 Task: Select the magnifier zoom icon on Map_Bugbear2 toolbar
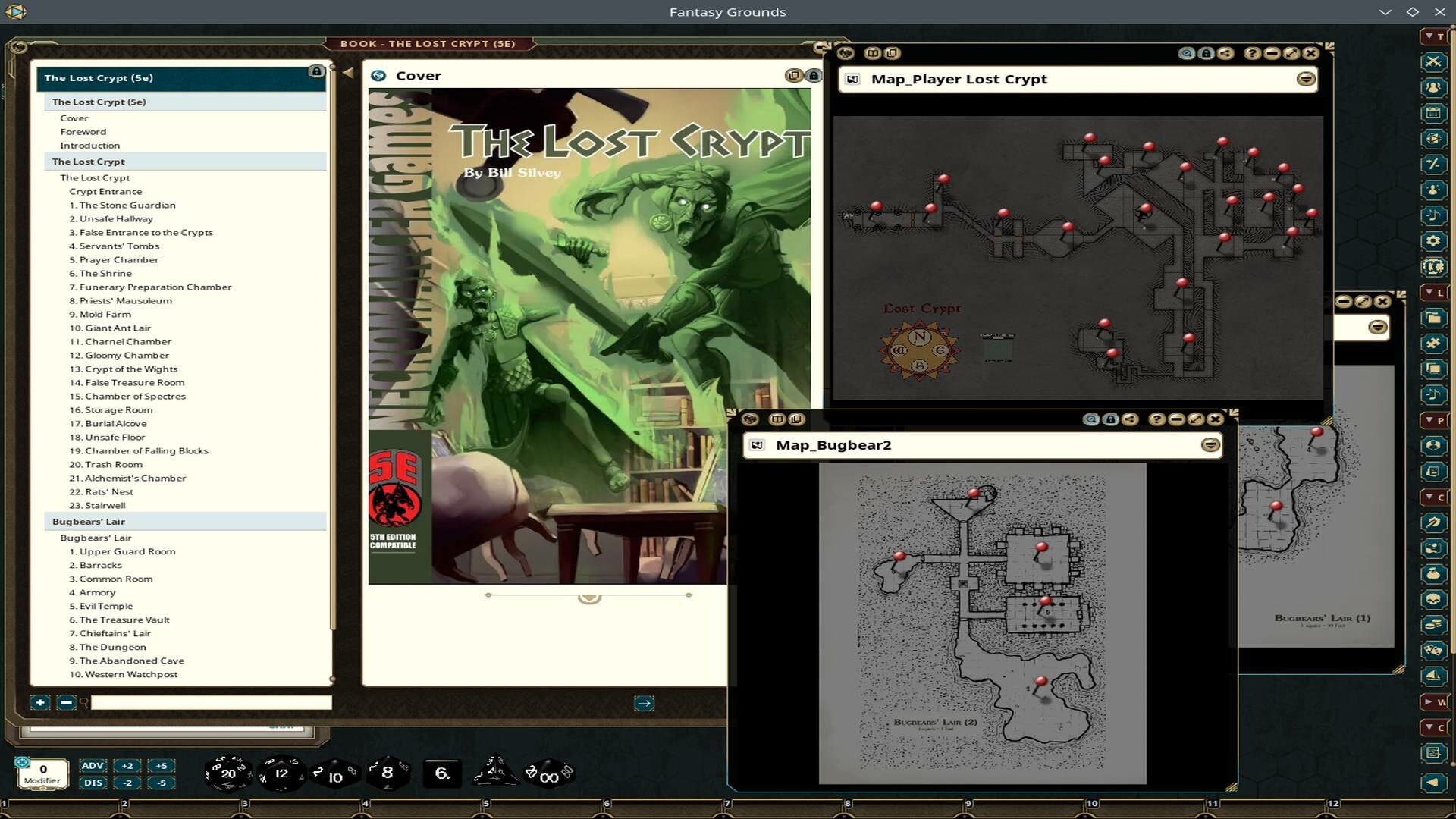1092,419
